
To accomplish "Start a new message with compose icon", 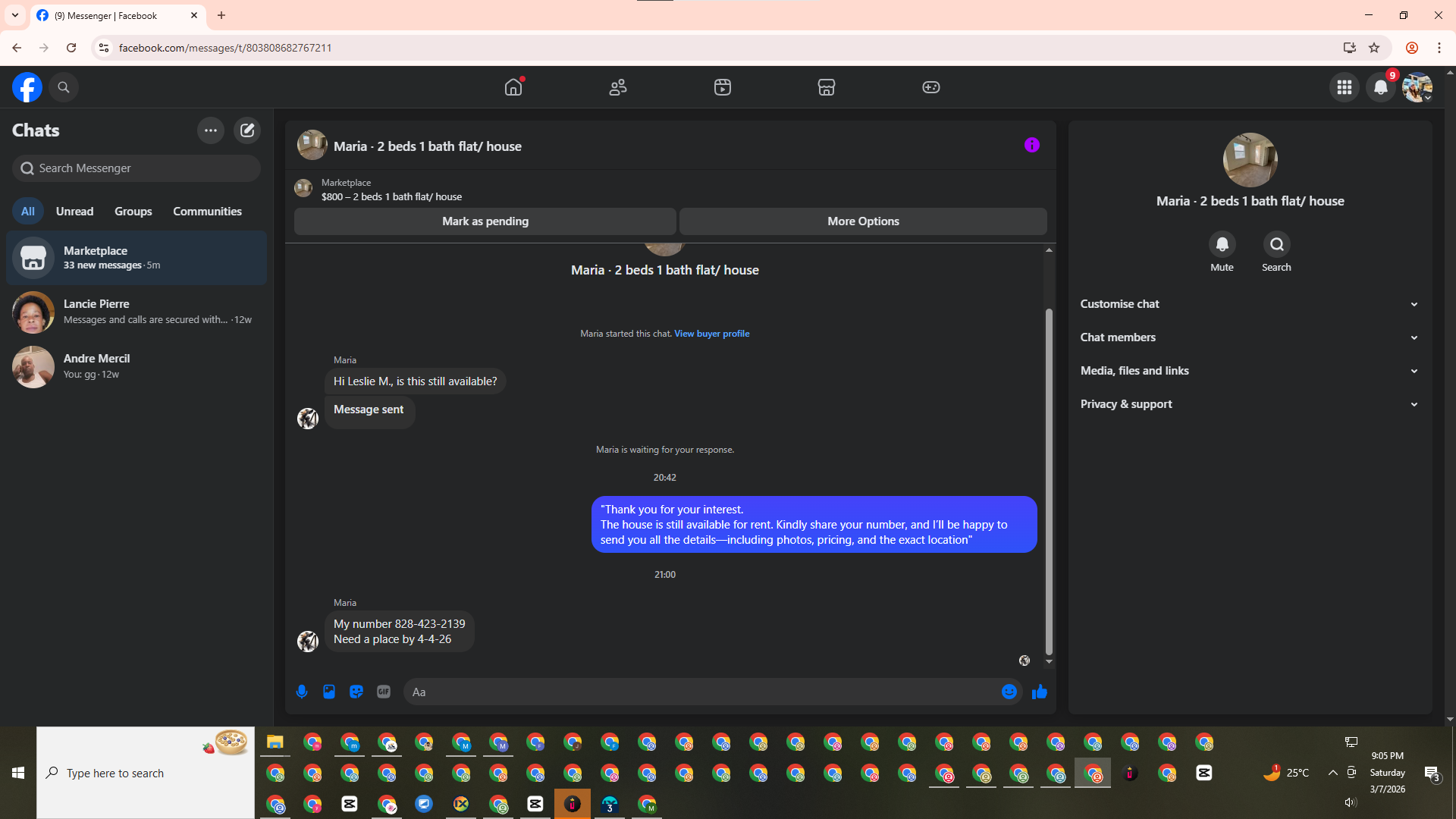I will pos(247,130).
